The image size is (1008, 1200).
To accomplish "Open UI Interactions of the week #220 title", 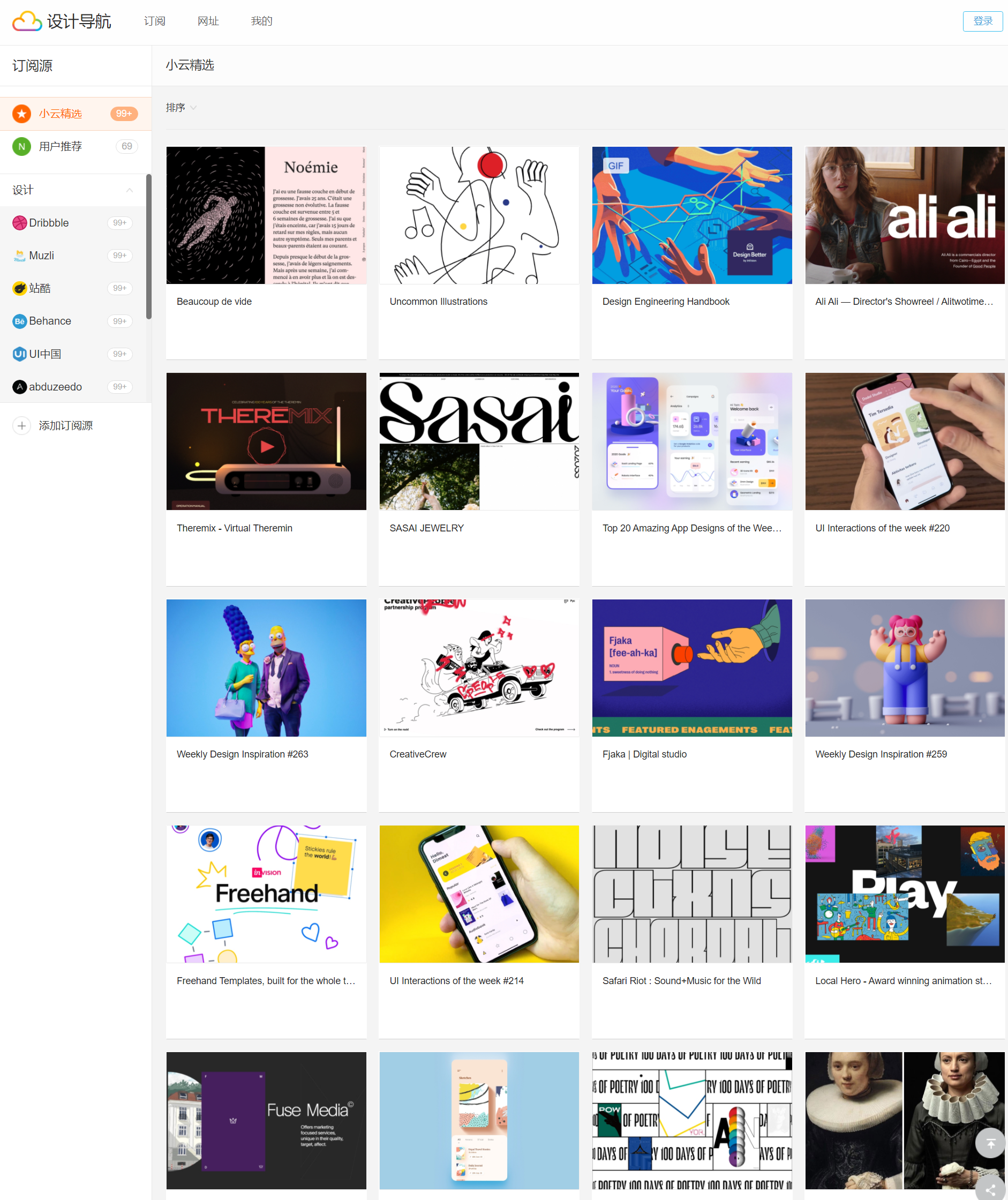I will [x=882, y=528].
